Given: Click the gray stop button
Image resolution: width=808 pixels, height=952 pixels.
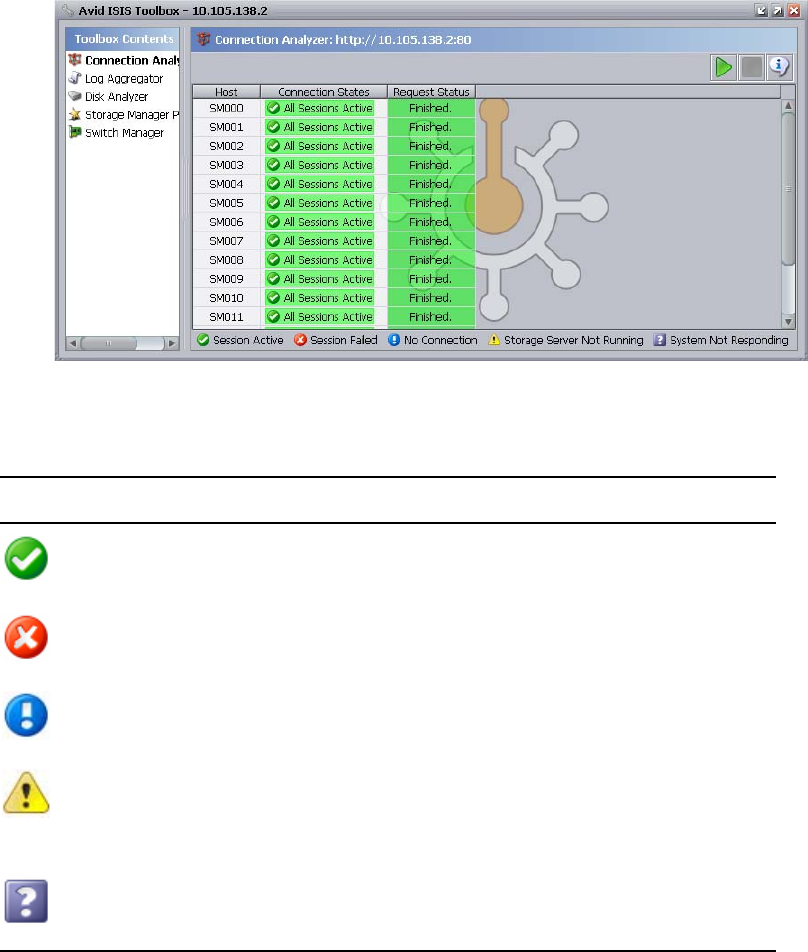Looking at the screenshot, I should click(752, 67).
